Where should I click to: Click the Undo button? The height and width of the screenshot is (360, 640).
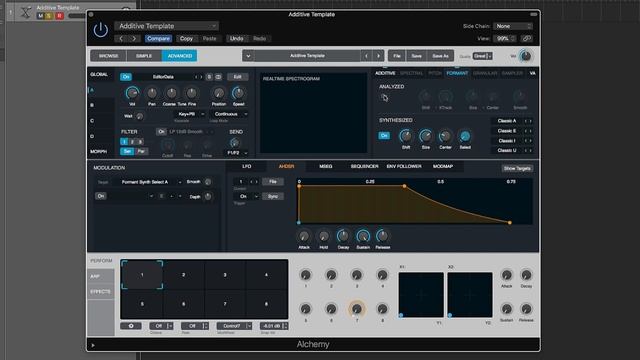tap(237, 38)
